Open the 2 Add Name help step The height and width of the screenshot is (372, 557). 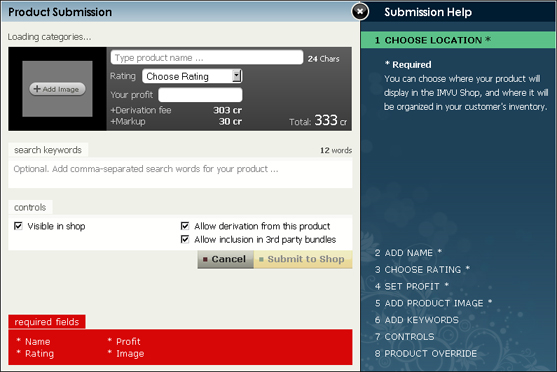tap(408, 253)
